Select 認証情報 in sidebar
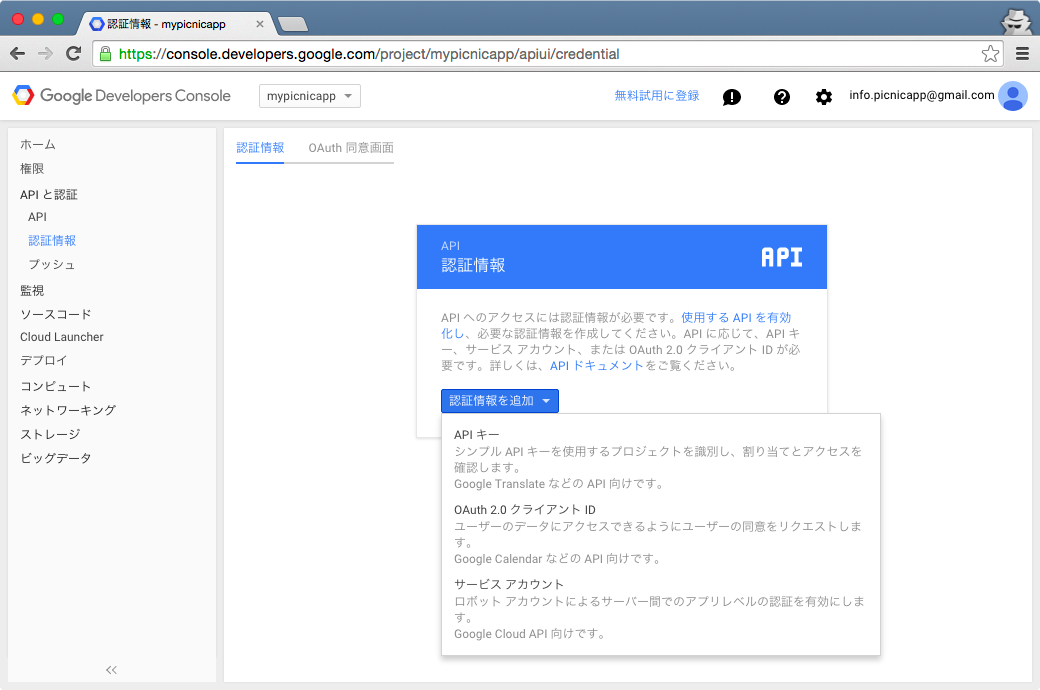Image resolution: width=1040 pixels, height=690 pixels. point(52,240)
